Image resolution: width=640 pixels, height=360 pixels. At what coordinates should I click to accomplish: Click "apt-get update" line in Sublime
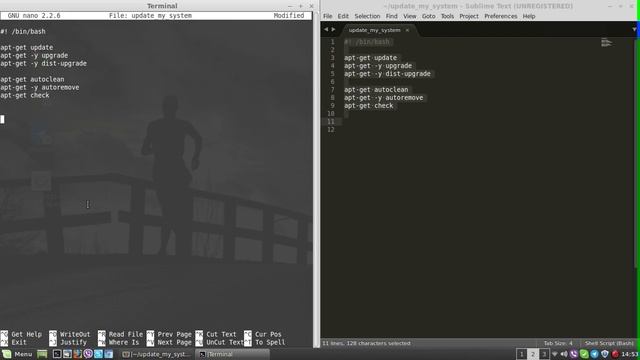[x=370, y=58]
